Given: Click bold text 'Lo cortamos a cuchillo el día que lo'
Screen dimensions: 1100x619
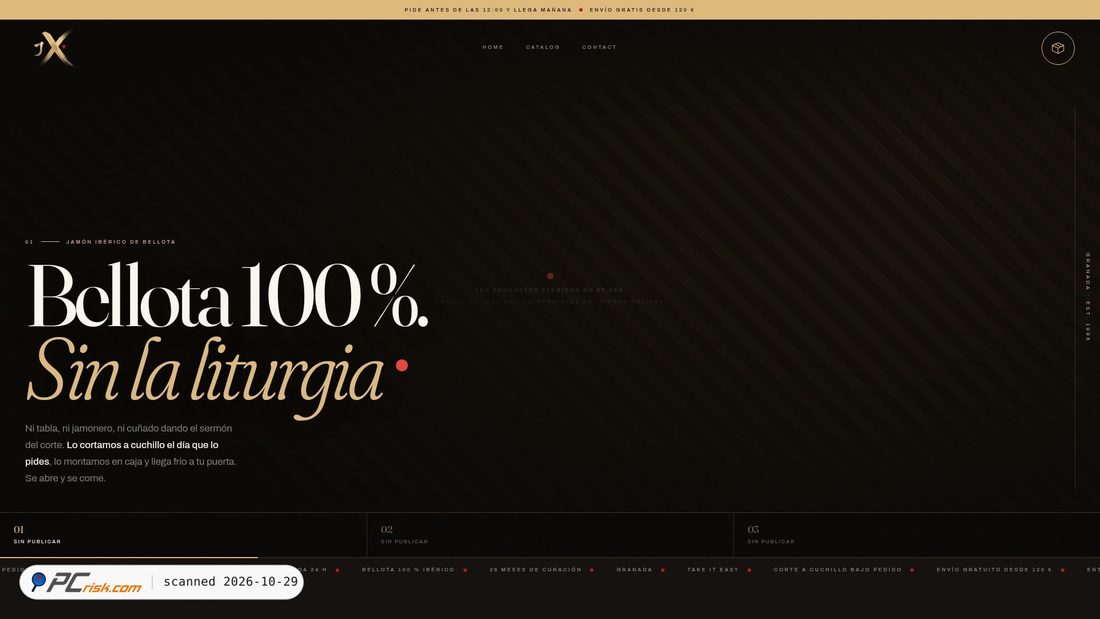Looking at the screenshot, I should click(142, 445).
